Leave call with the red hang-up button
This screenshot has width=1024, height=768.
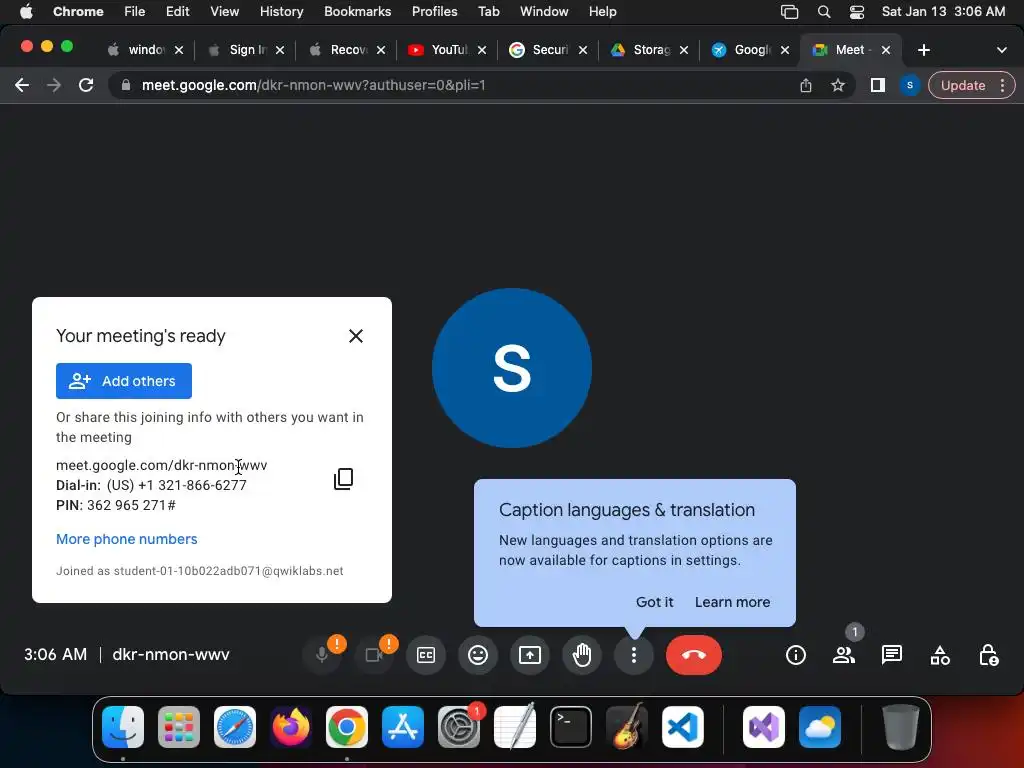[694, 654]
